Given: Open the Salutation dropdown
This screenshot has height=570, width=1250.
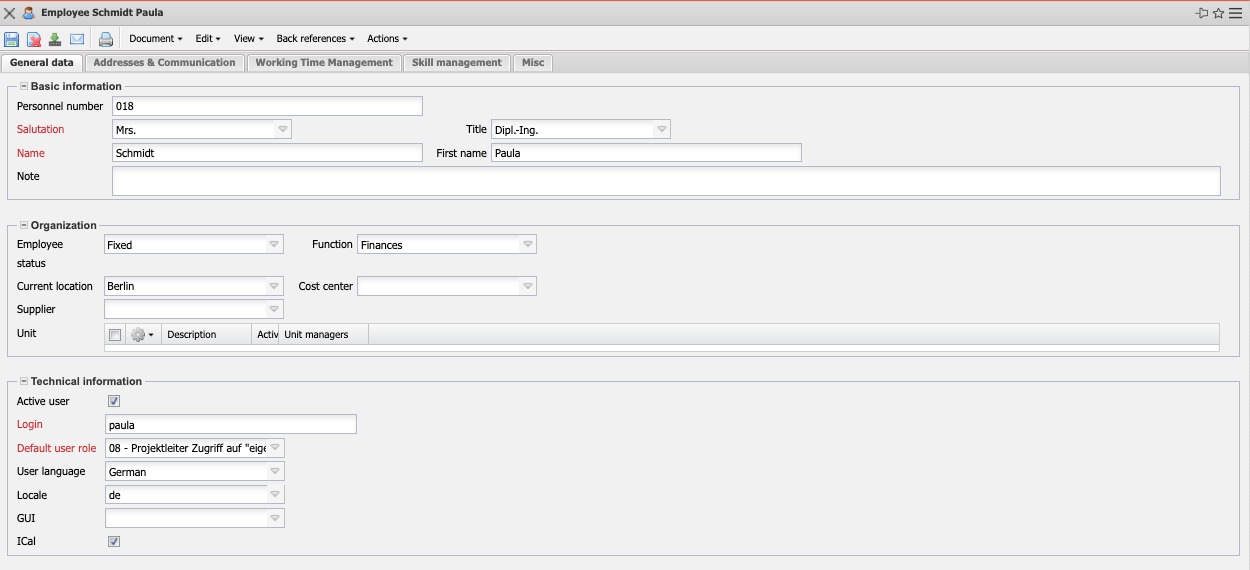Looking at the screenshot, I should click(283, 130).
